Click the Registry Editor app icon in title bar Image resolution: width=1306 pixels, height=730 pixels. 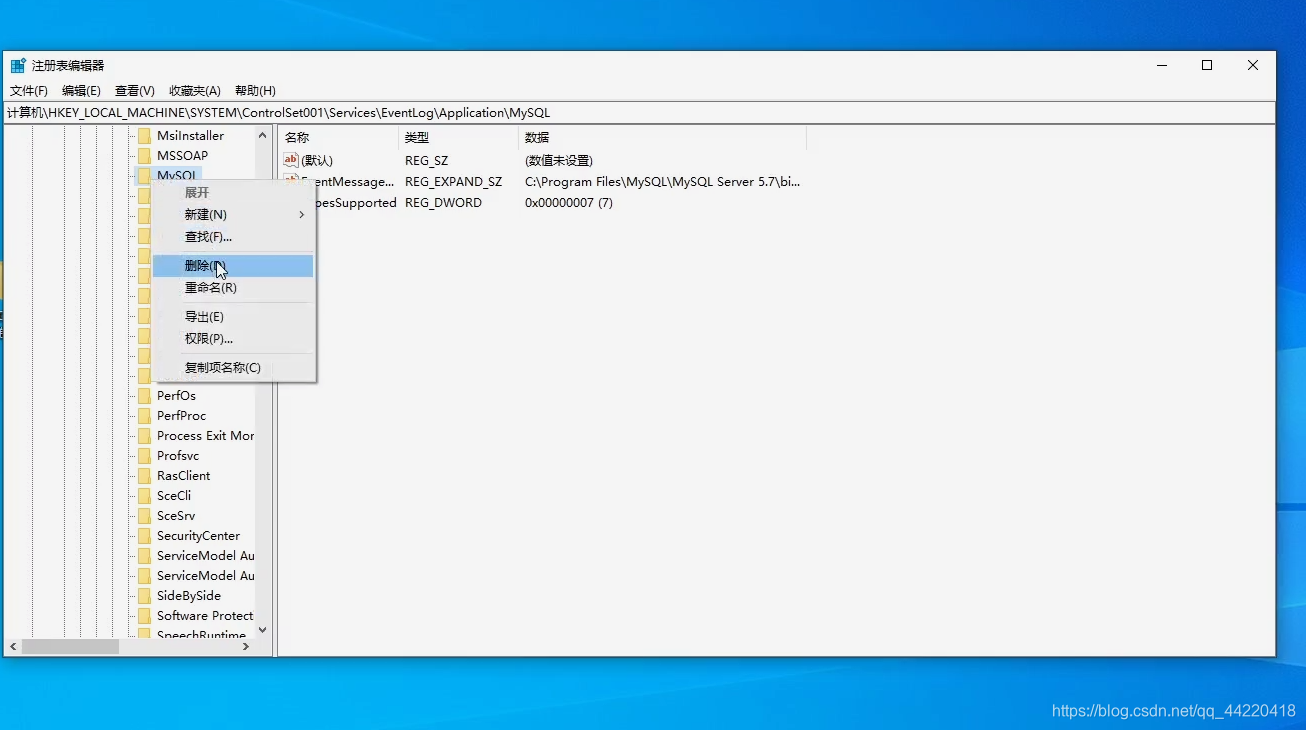click(18, 66)
